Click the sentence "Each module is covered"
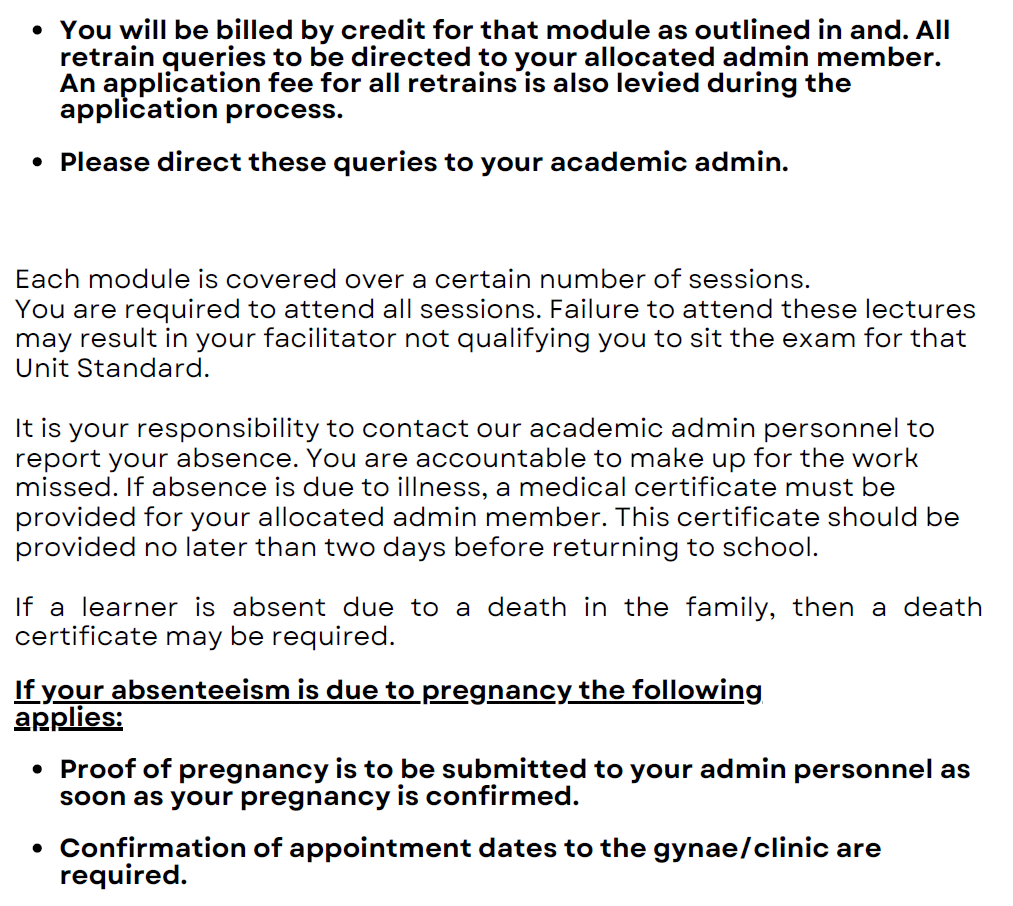The image size is (1013, 906). coord(412,280)
